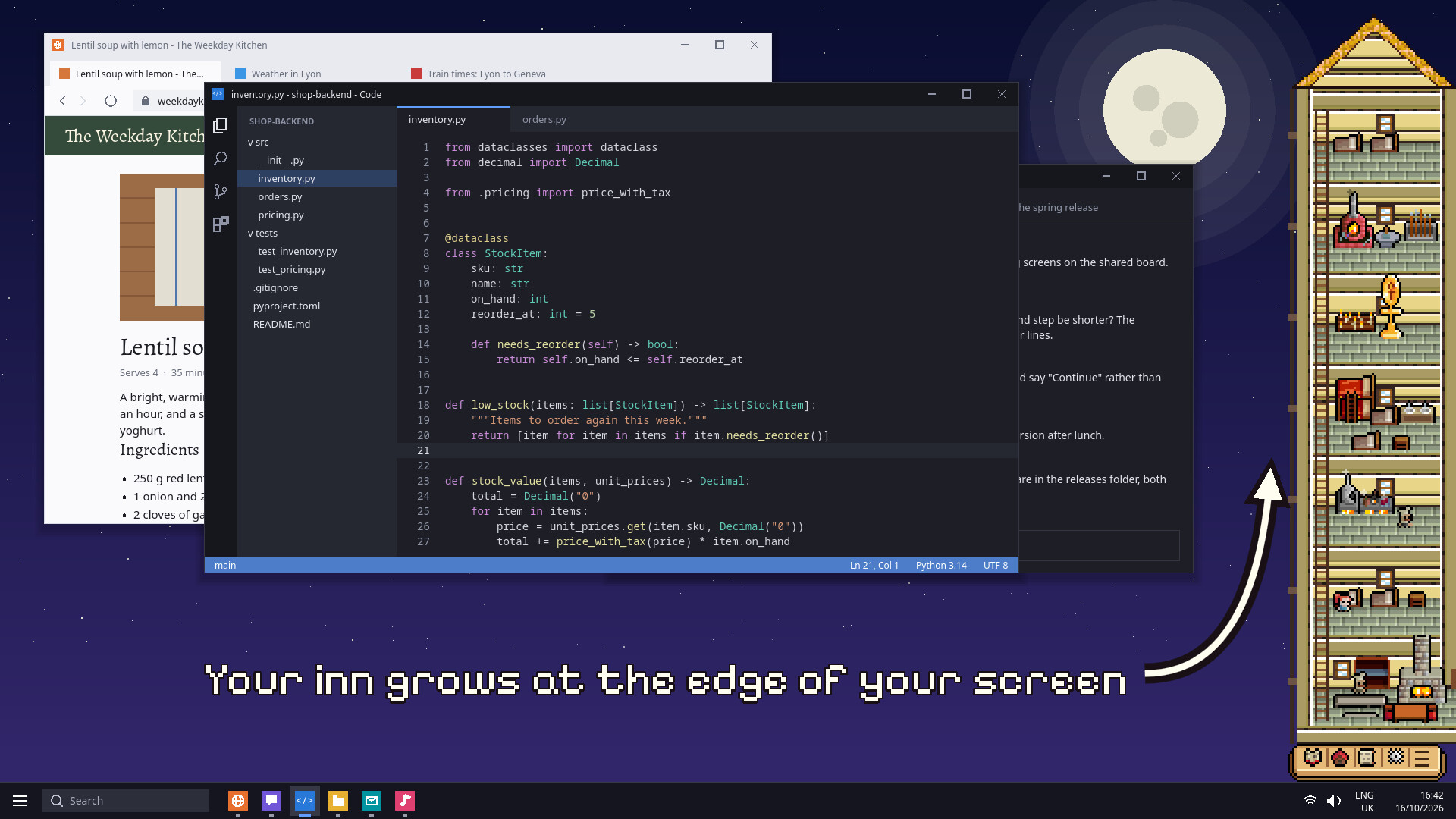
Task: Go back in the browser window
Action: (x=63, y=101)
